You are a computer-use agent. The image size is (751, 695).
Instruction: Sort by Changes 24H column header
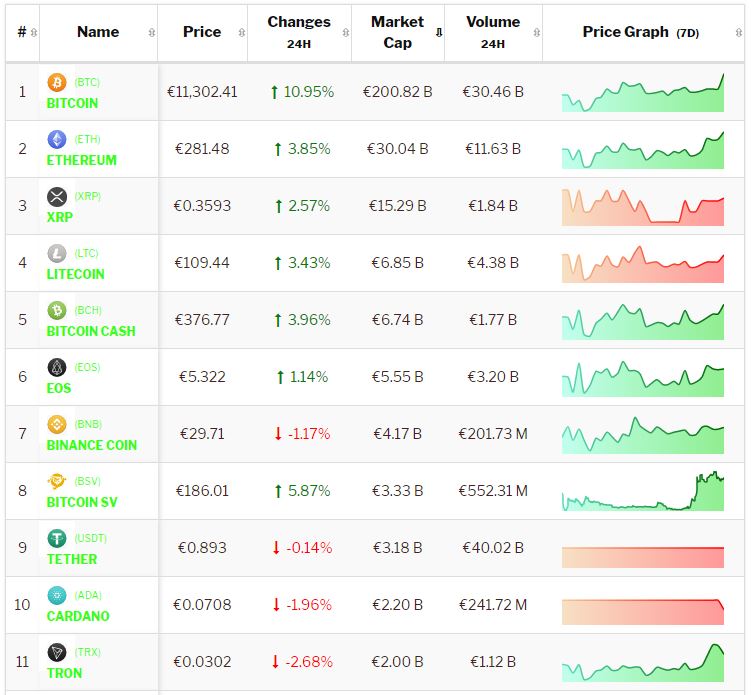click(298, 32)
